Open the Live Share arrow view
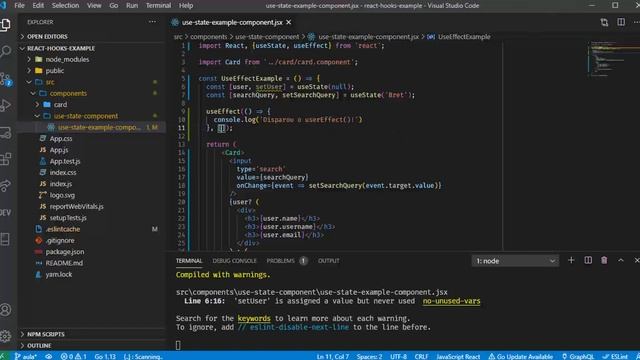 6,185
